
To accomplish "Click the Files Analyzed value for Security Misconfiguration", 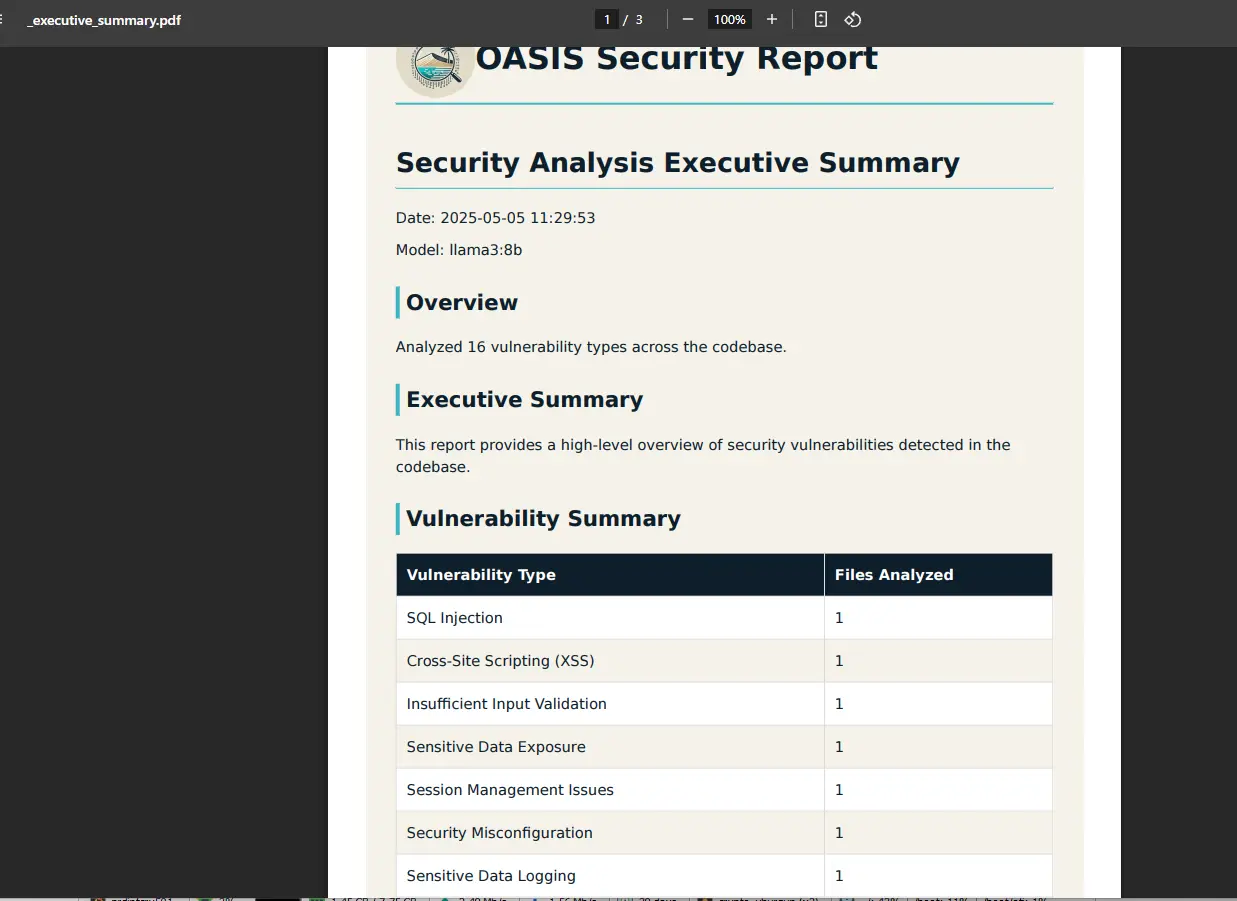I will (x=938, y=833).
